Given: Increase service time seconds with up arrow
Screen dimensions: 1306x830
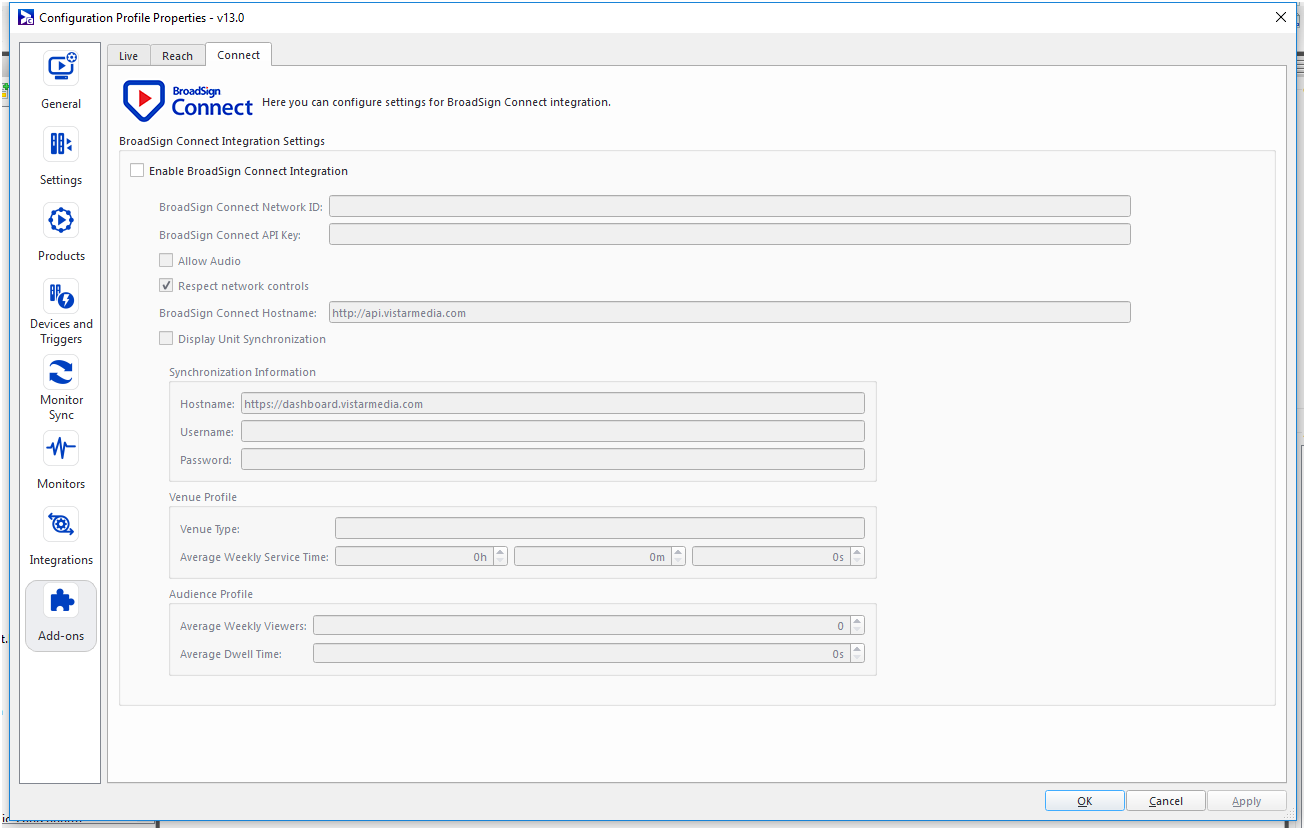Looking at the screenshot, I should pos(857,552).
